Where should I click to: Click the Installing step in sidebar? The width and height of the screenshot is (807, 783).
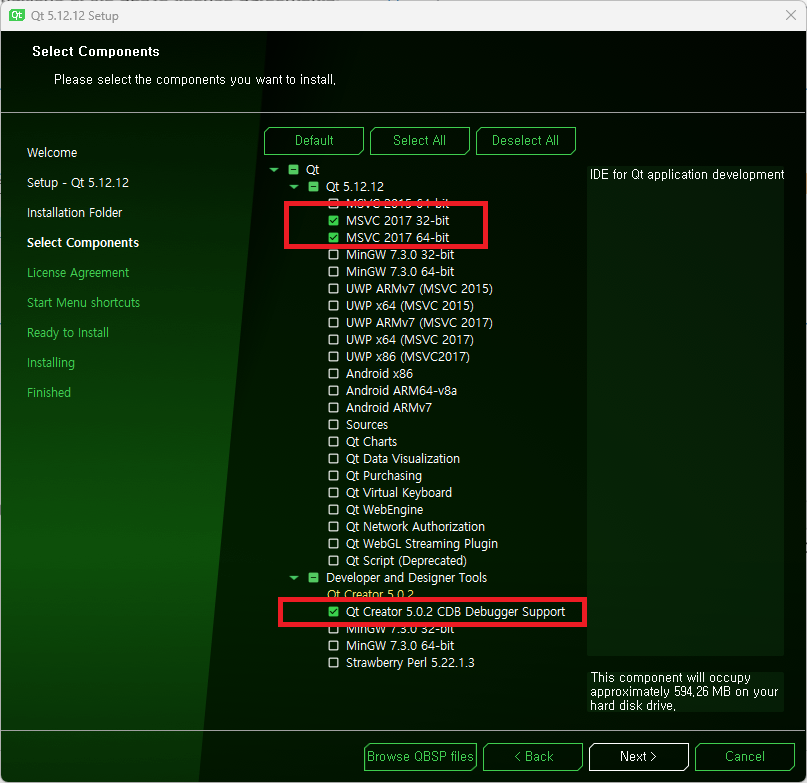(51, 362)
